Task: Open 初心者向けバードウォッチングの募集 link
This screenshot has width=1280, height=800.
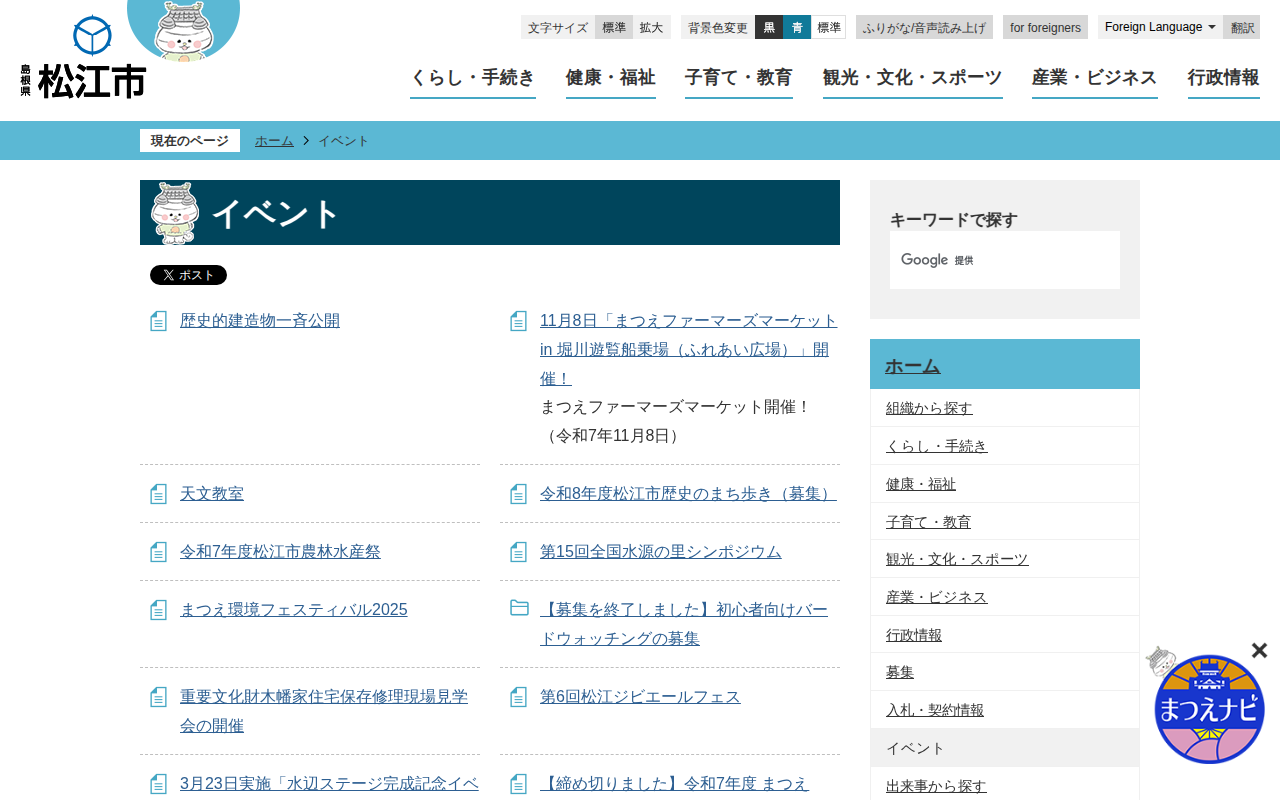Action: (x=684, y=624)
